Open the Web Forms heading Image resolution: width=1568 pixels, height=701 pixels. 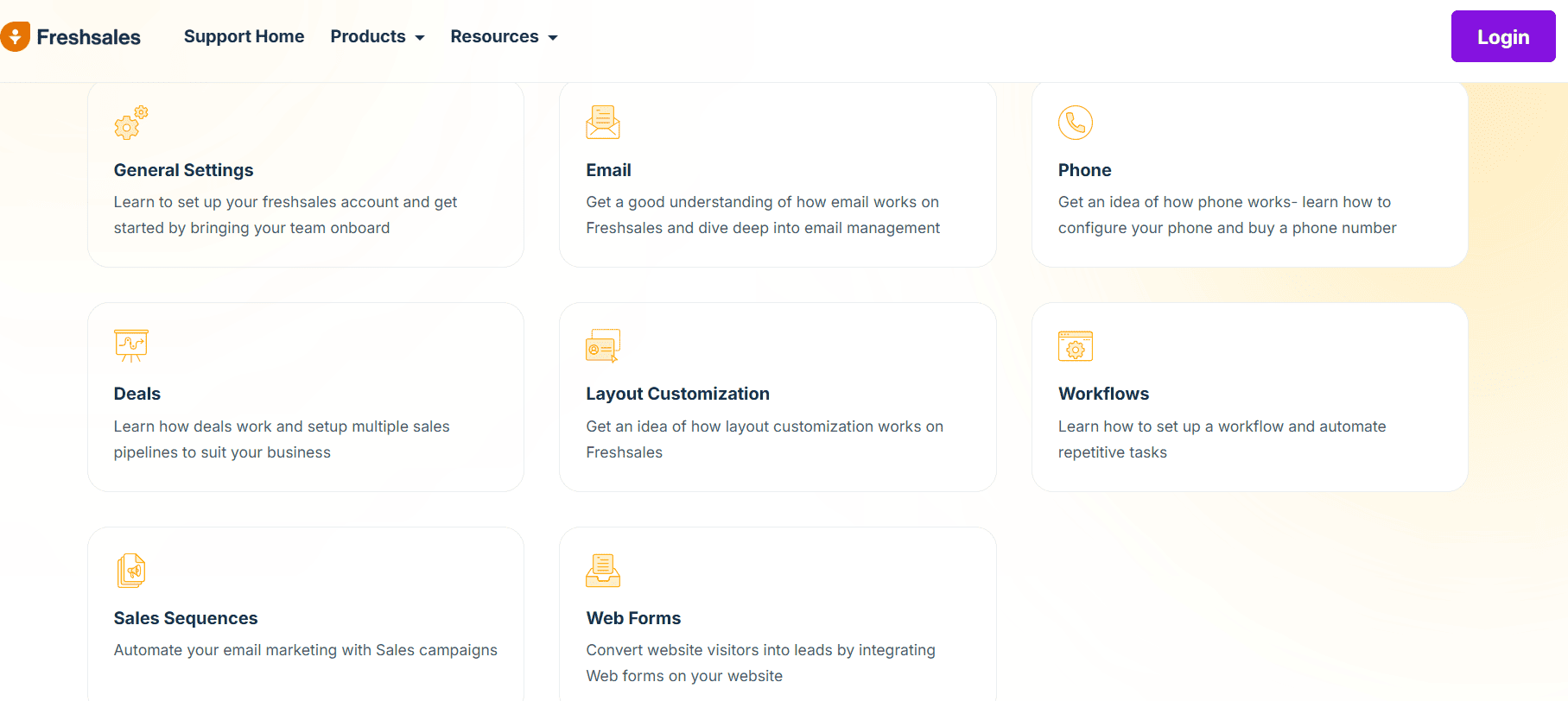pos(633,618)
